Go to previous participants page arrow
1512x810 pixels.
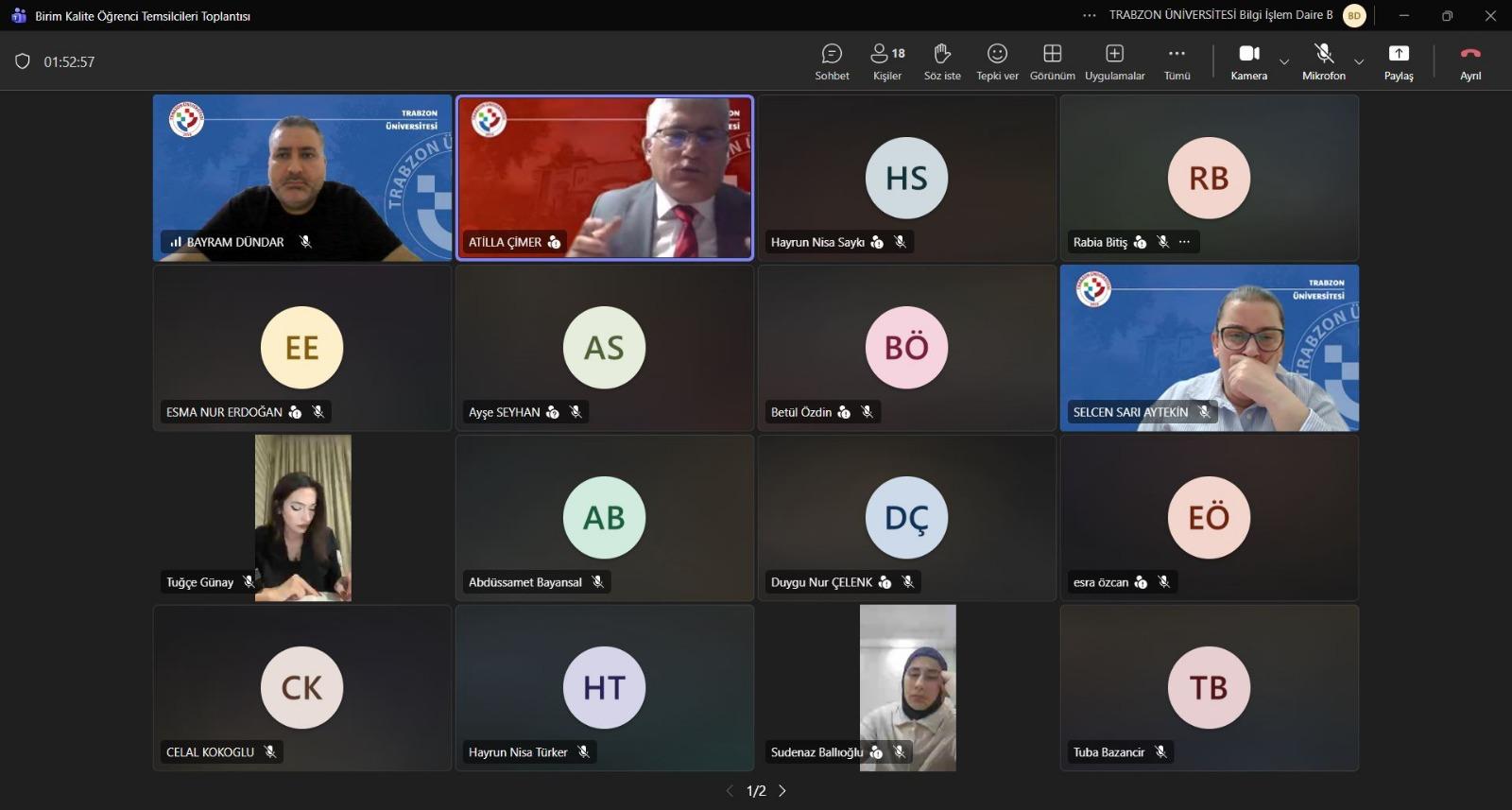pyautogui.click(x=729, y=791)
